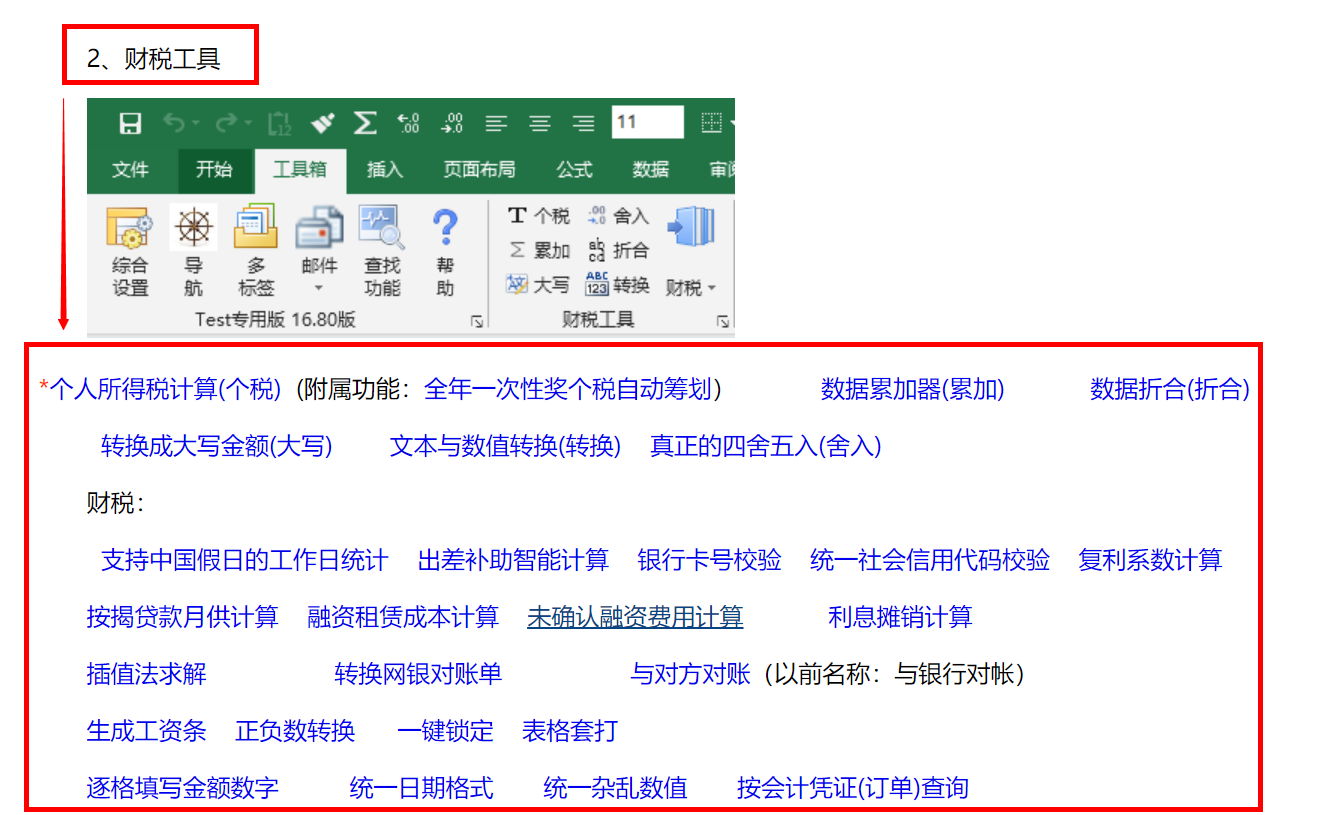Open 统一社会信用代码校验 link

click(x=930, y=560)
